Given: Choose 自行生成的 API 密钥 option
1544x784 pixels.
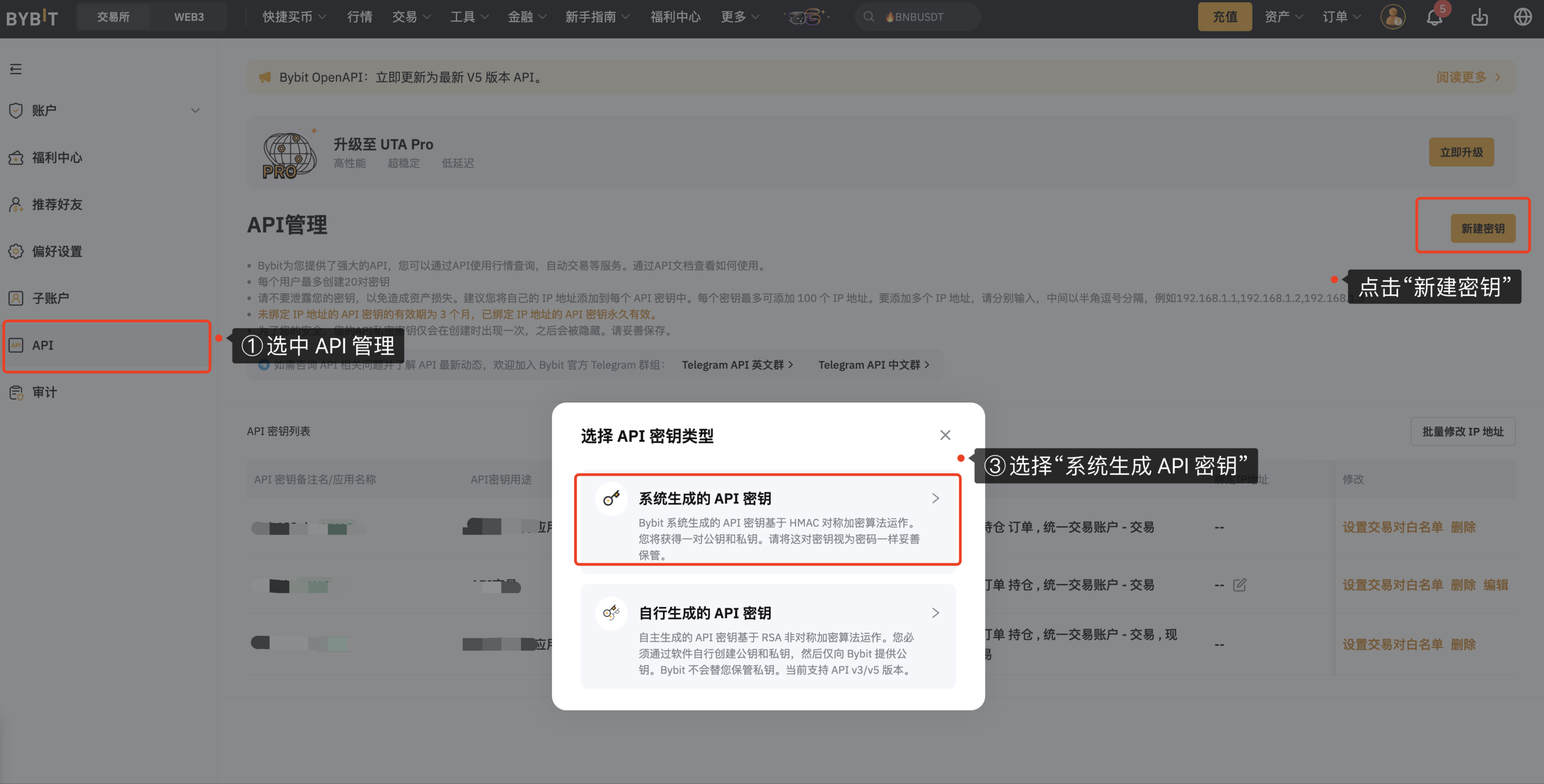Looking at the screenshot, I should tap(768, 636).
